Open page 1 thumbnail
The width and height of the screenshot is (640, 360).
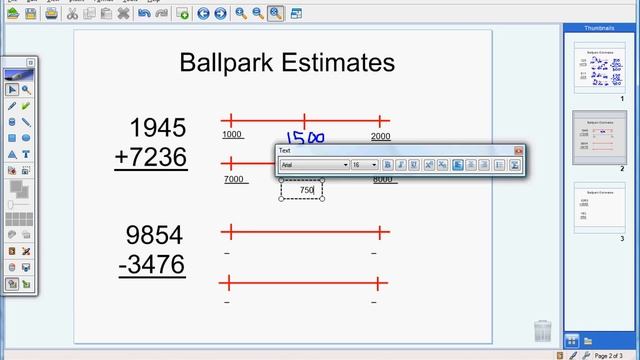point(599,68)
